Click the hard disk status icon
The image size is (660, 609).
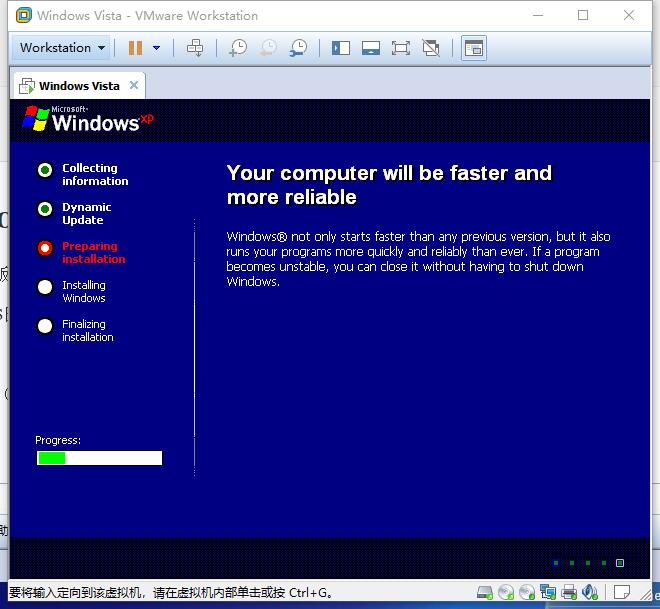click(x=485, y=593)
